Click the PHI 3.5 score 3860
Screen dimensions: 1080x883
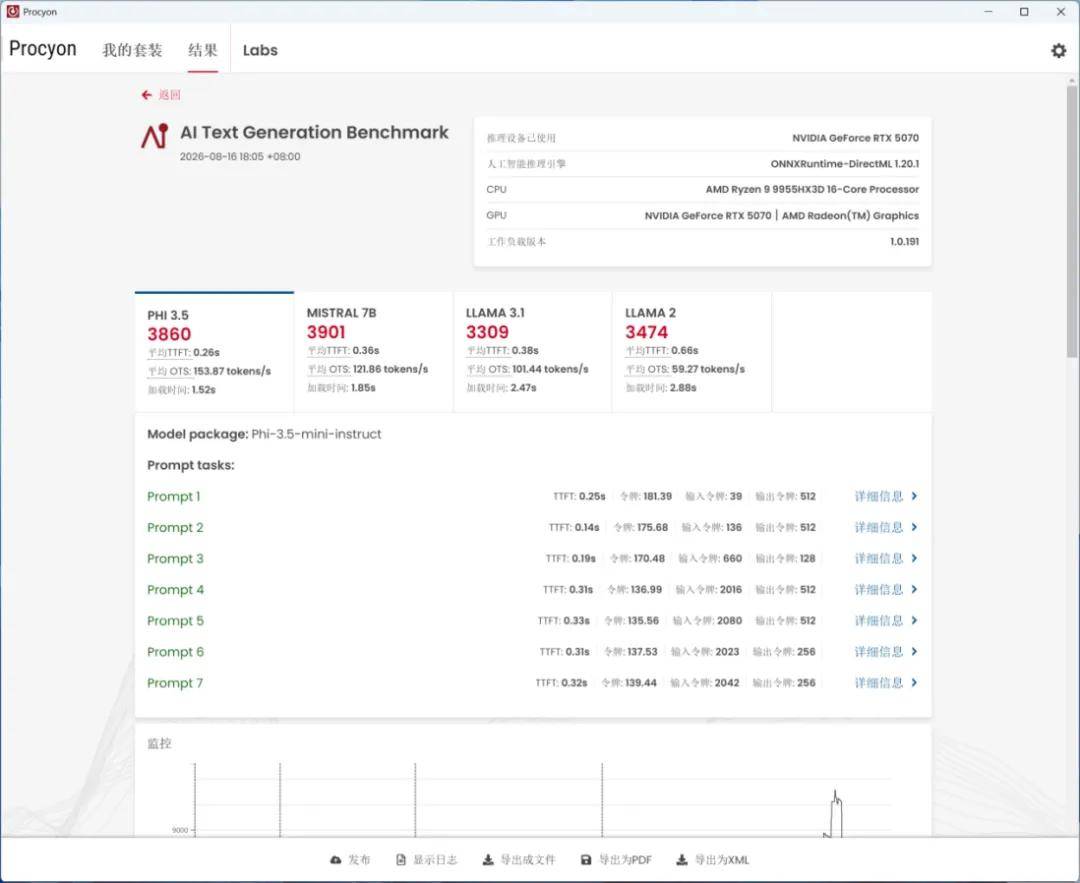(169, 334)
